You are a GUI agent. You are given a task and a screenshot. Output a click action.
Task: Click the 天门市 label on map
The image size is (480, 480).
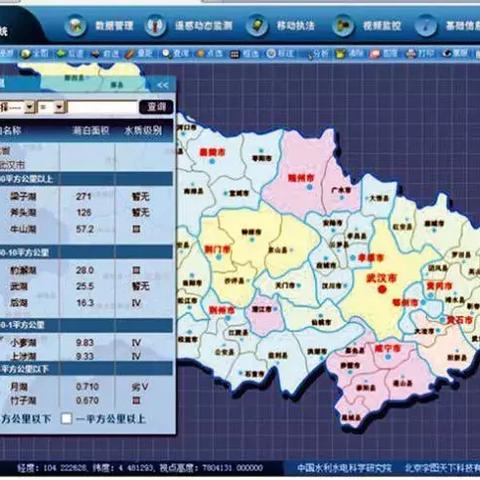pyautogui.click(x=285, y=286)
